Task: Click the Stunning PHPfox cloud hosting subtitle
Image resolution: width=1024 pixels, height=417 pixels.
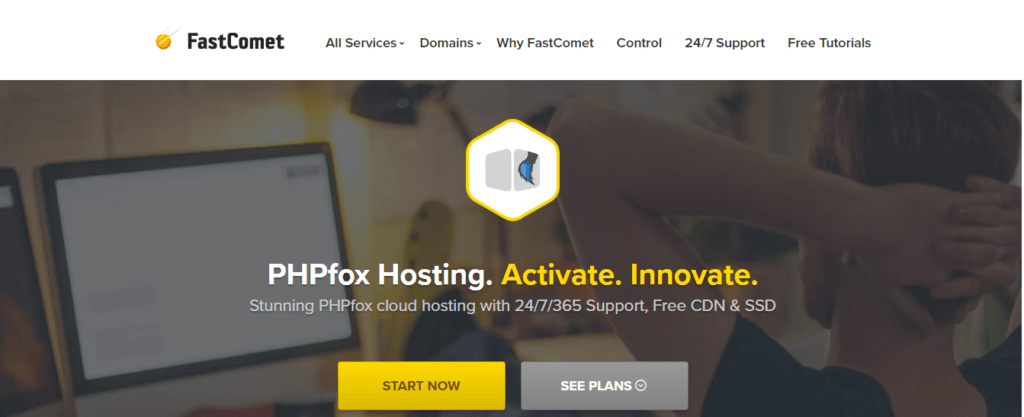Action: (x=513, y=305)
